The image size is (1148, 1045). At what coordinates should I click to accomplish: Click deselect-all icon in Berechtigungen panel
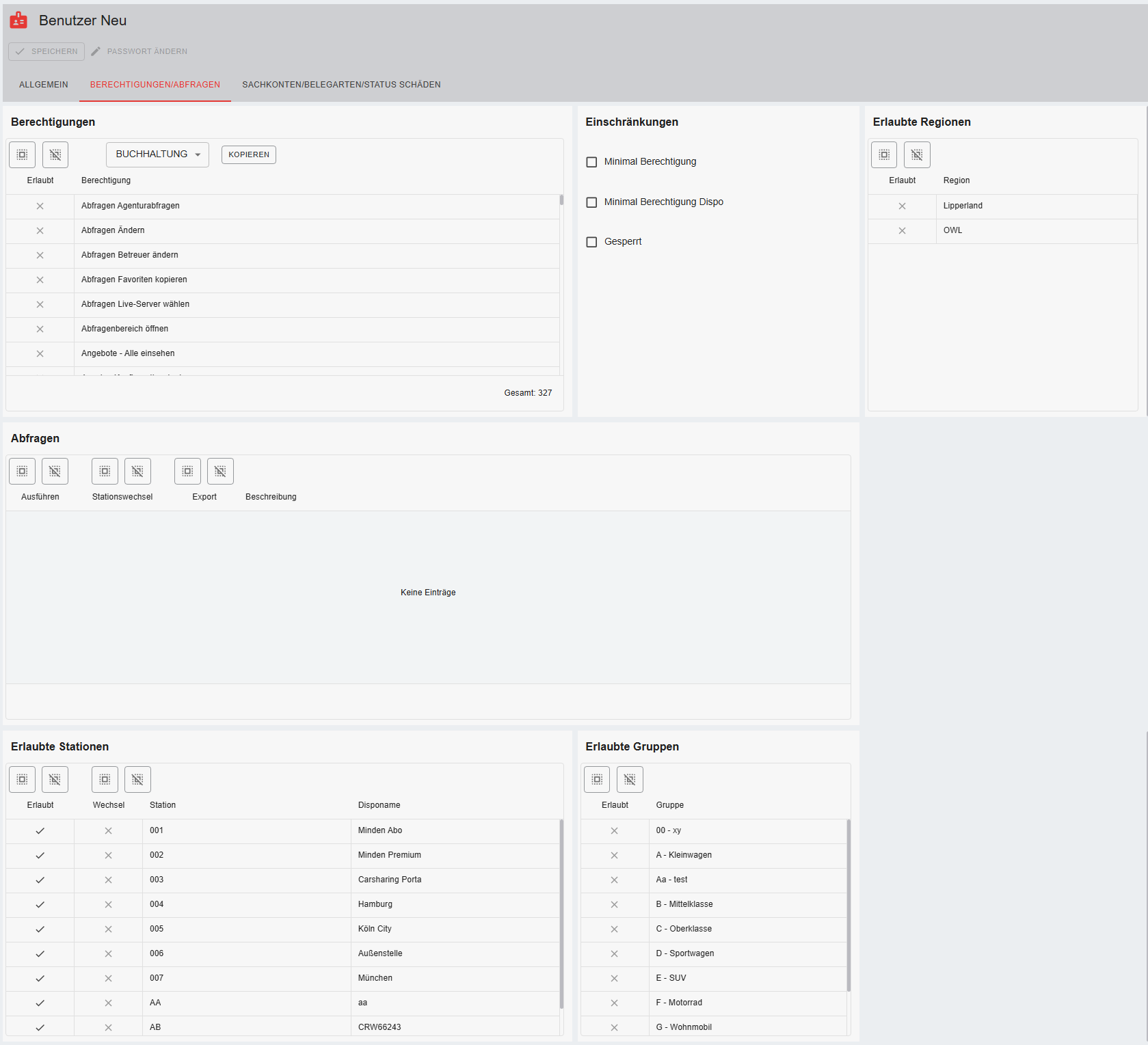tap(55, 155)
